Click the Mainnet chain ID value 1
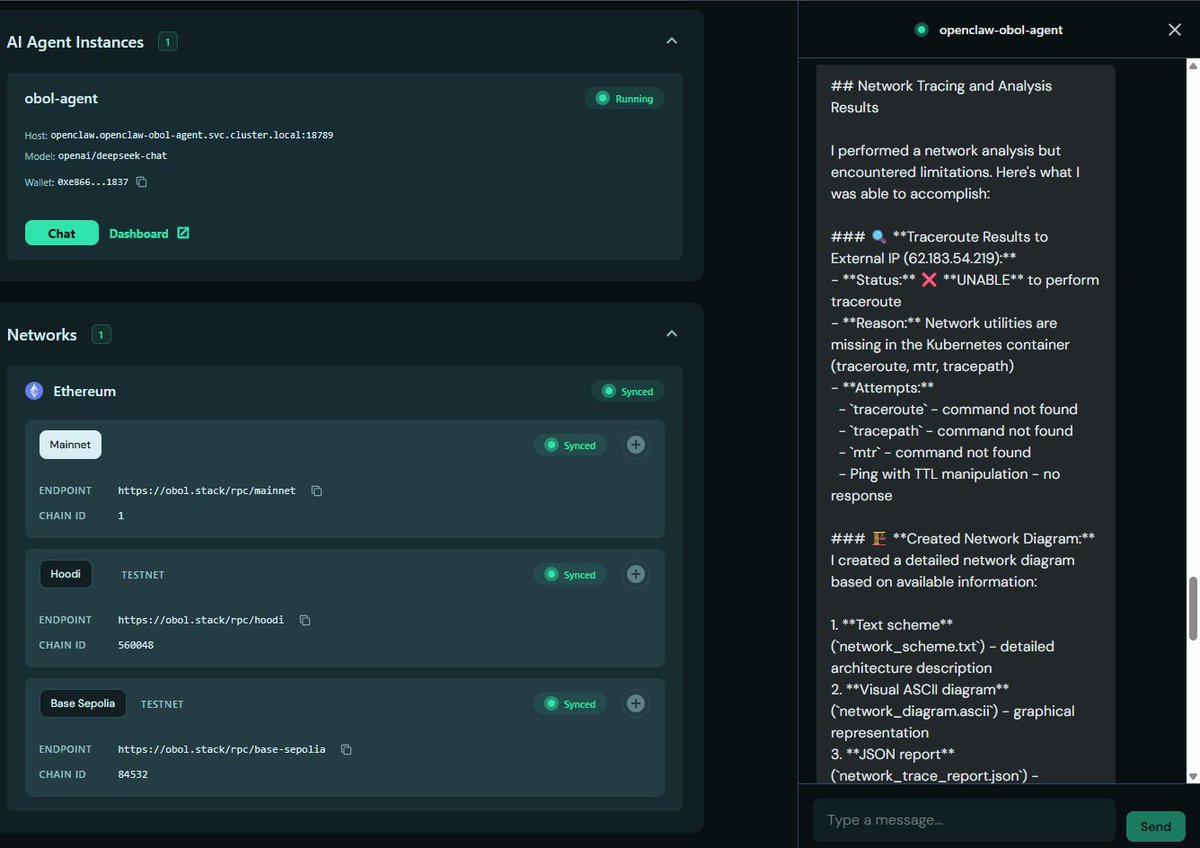This screenshot has height=848, width=1200. point(121,516)
